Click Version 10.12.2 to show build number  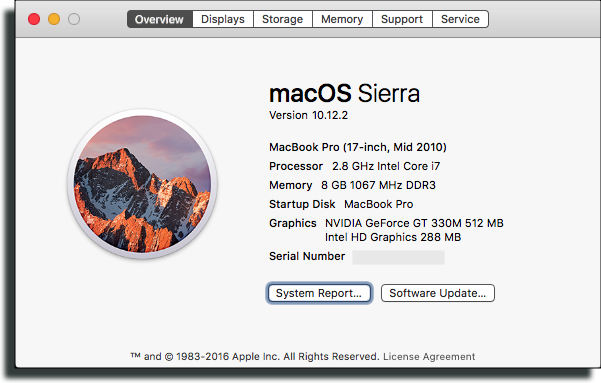click(x=309, y=115)
